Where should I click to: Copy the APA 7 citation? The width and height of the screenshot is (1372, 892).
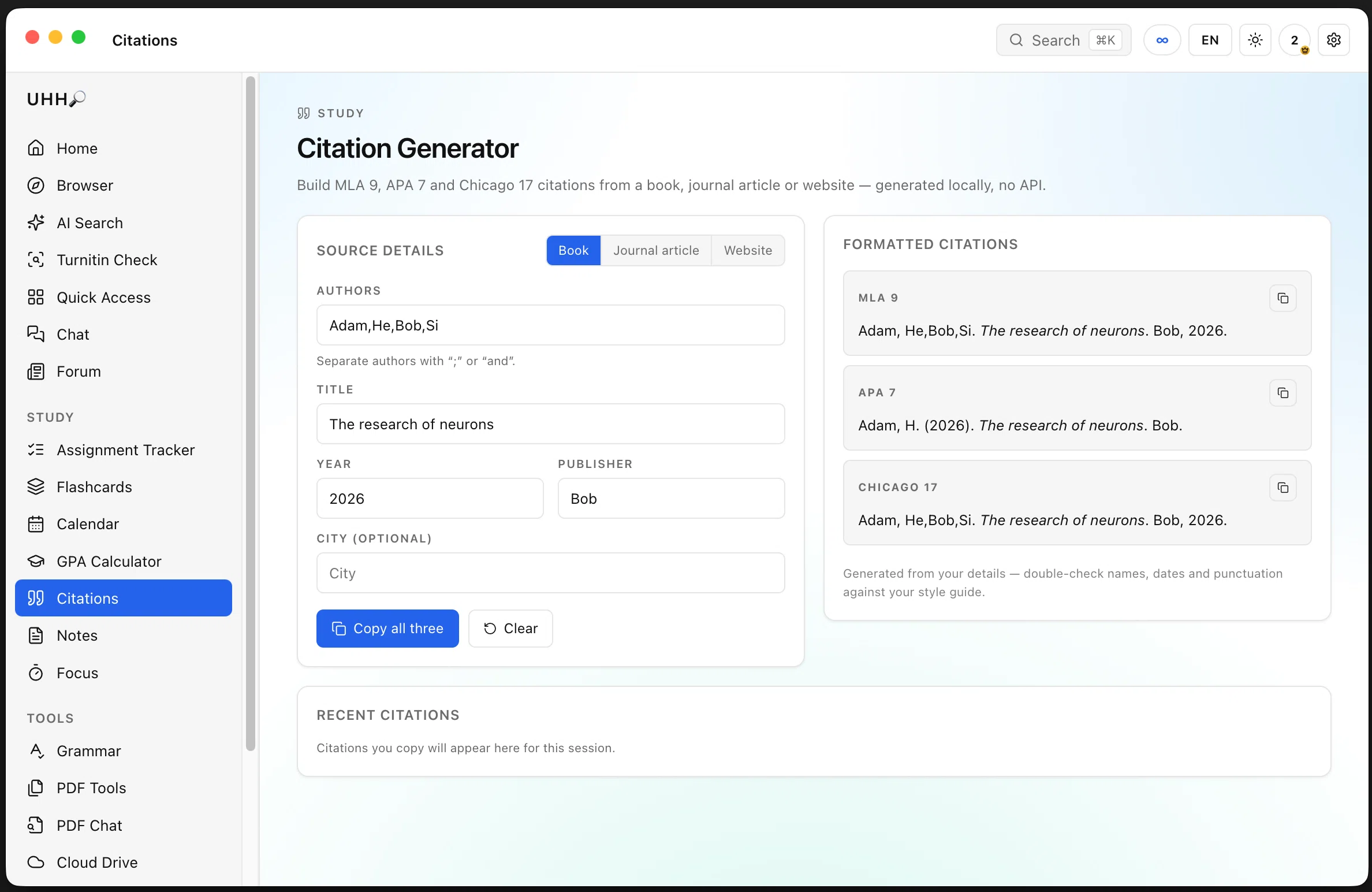pyautogui.click(x=1282, y=393)
